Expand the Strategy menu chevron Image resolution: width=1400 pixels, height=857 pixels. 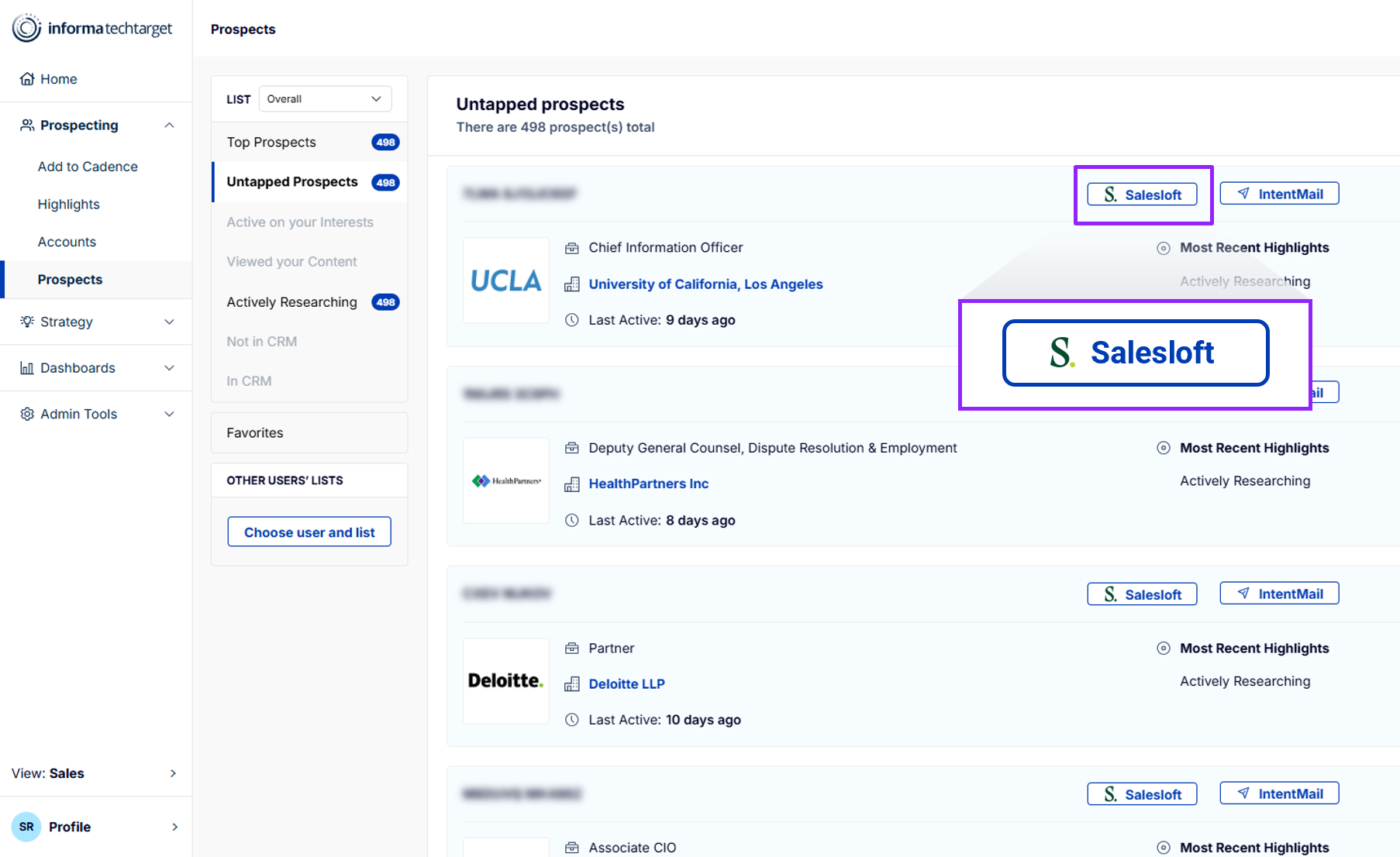(x=169, y=322)
